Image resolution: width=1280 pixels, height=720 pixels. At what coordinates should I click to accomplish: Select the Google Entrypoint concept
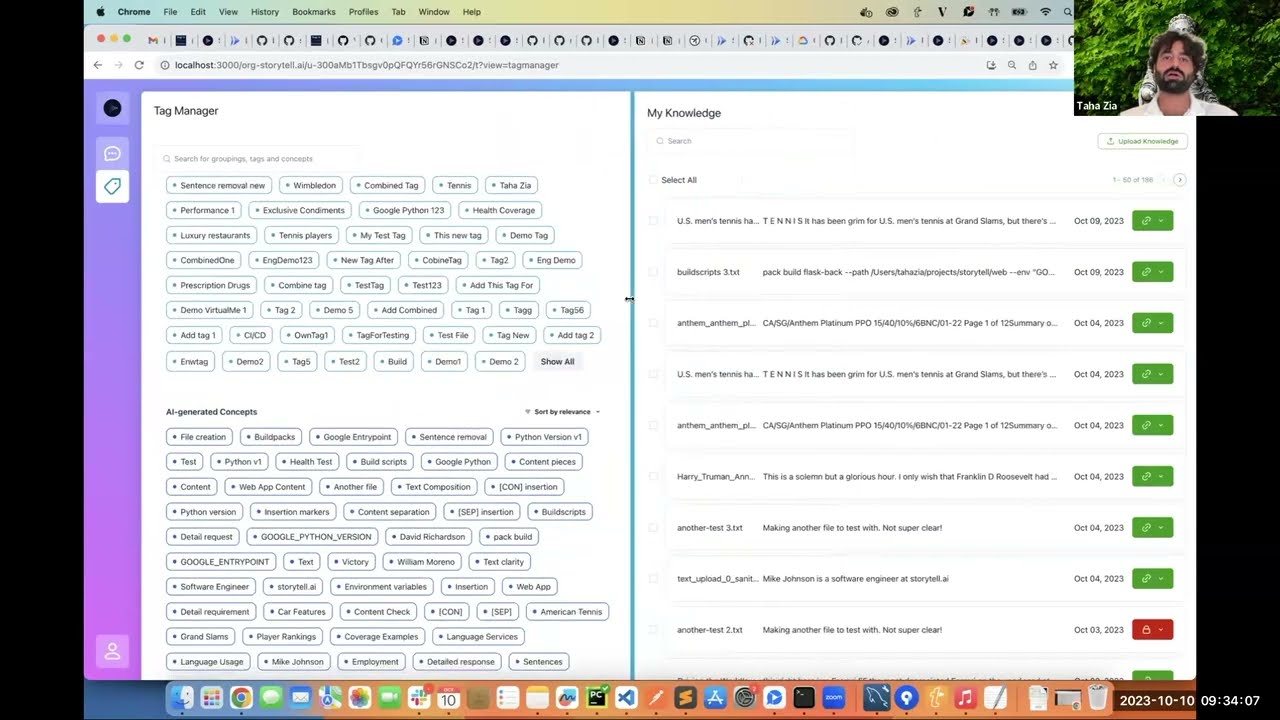click(x=352, y=437)
